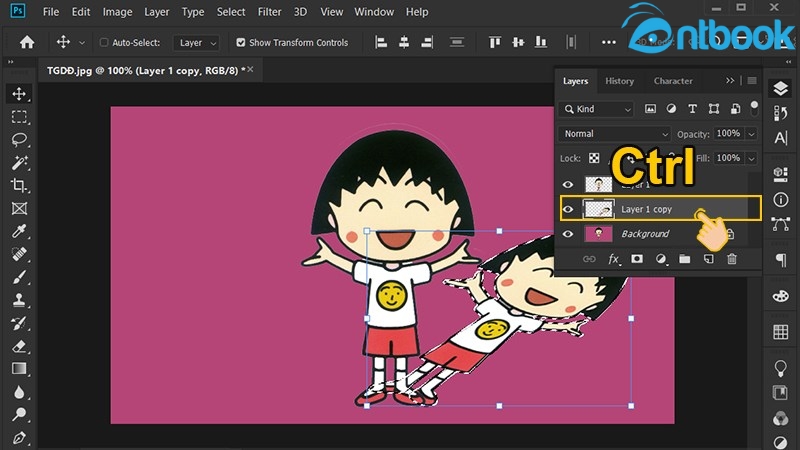The height and width of the screenshot is (450, 800).
Task: Open Opacity slider dropdown arrow
Action: tap(752, 134)
